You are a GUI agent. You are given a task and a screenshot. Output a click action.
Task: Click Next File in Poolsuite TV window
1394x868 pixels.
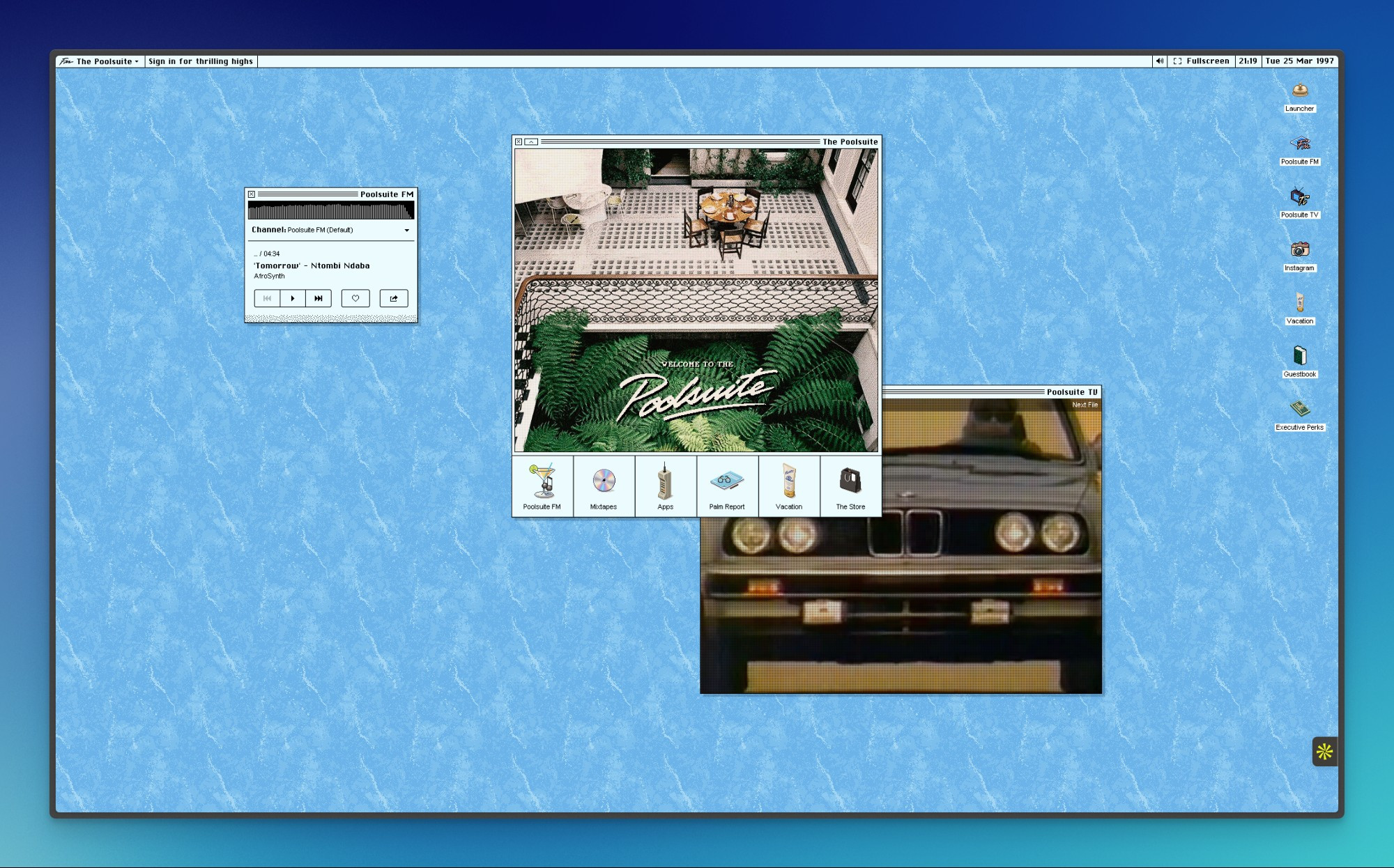click(x=1085, y=405)
